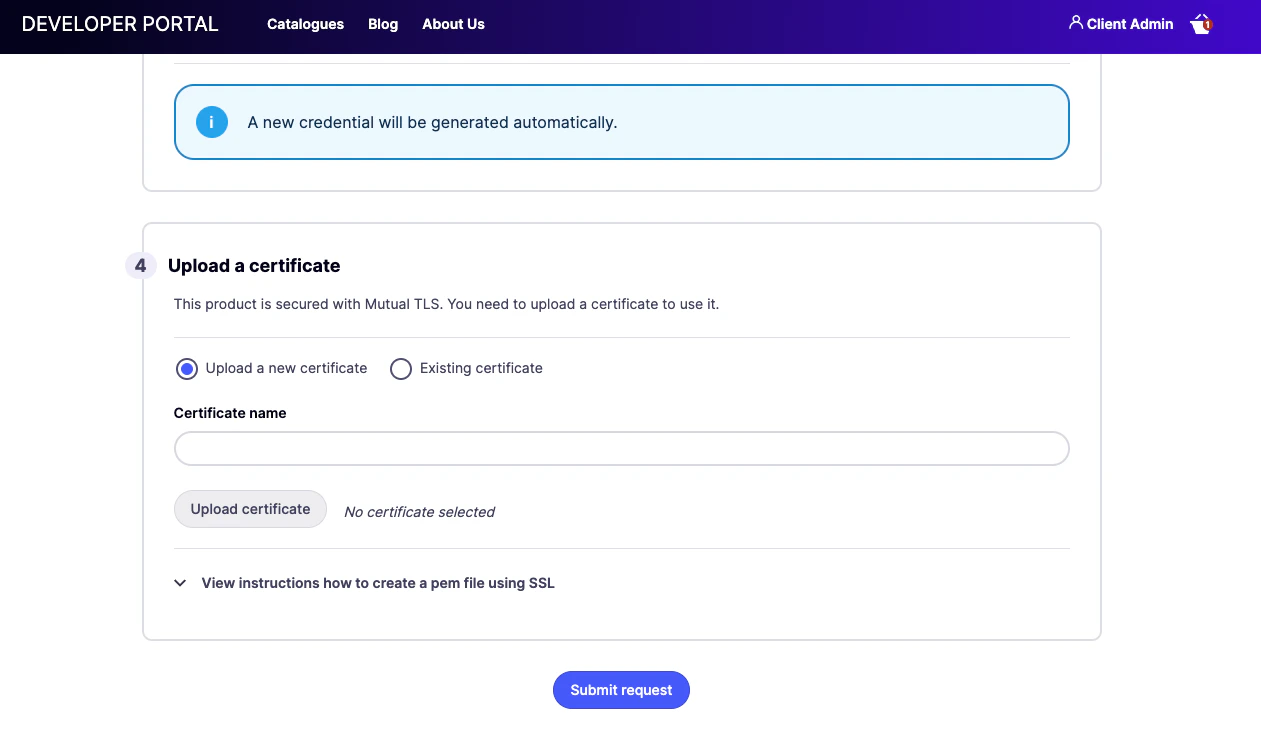
Task: Open the About Us page
Action: 453,24
